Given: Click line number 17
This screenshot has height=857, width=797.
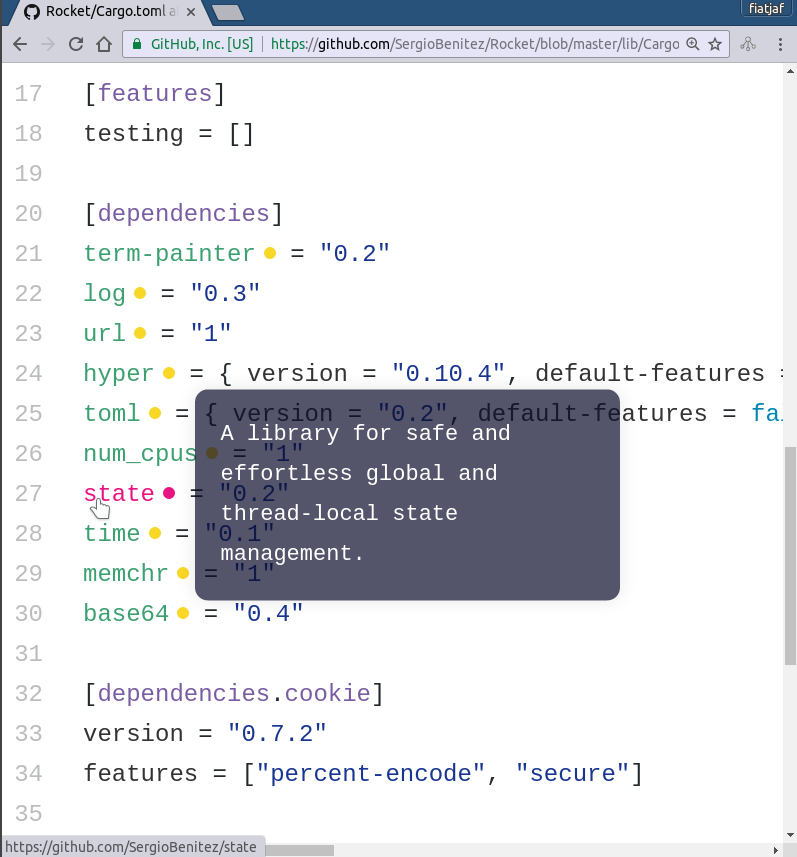Looking at the screenshot, I should (x=28, y=93).
